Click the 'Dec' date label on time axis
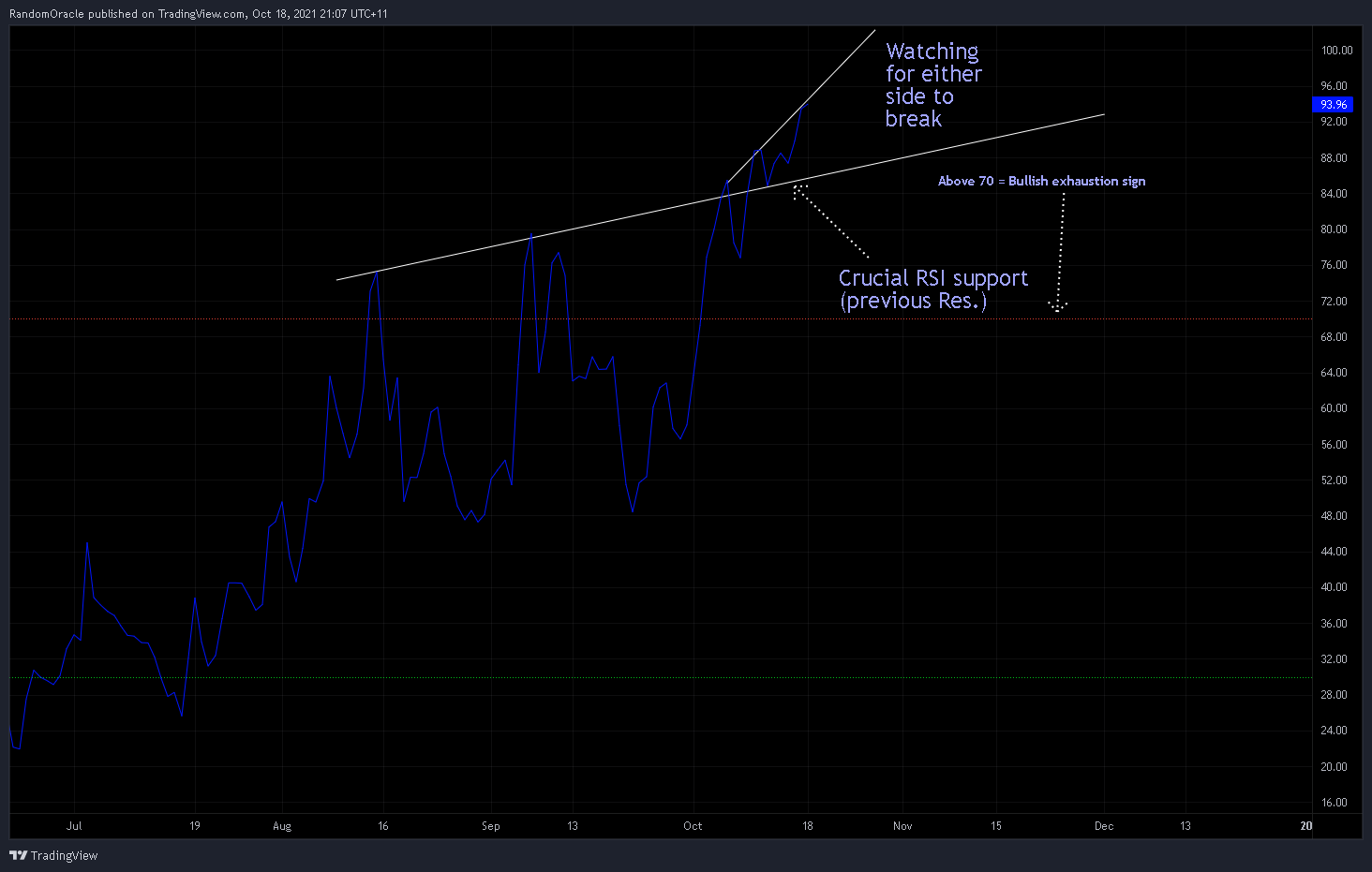1372x872 pixels. 1104,826
